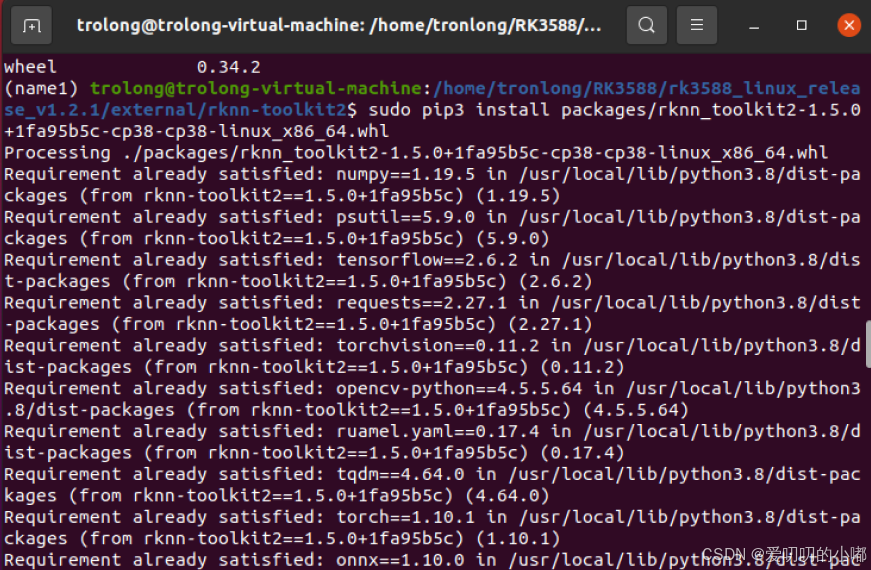Click the ruamel.yaml==0.17.4 requirement text

coord(438,431)
